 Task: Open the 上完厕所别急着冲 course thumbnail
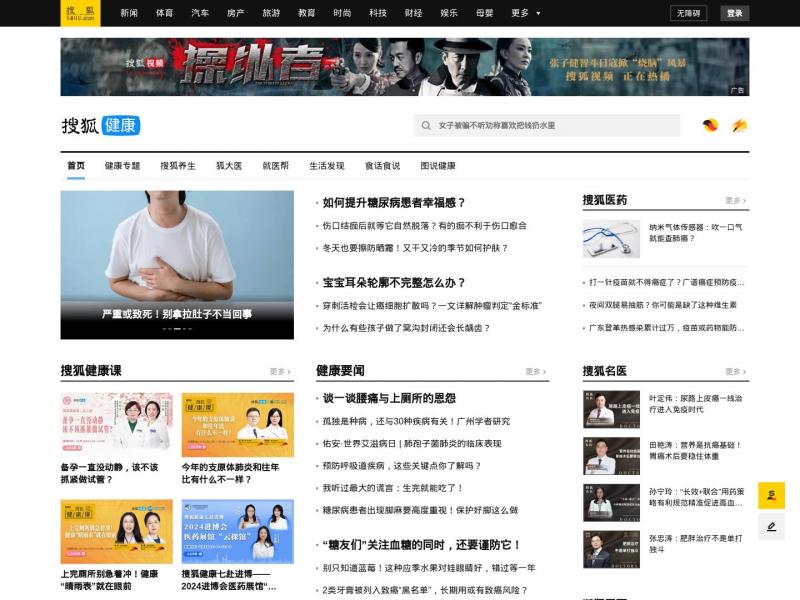point(116,531)
